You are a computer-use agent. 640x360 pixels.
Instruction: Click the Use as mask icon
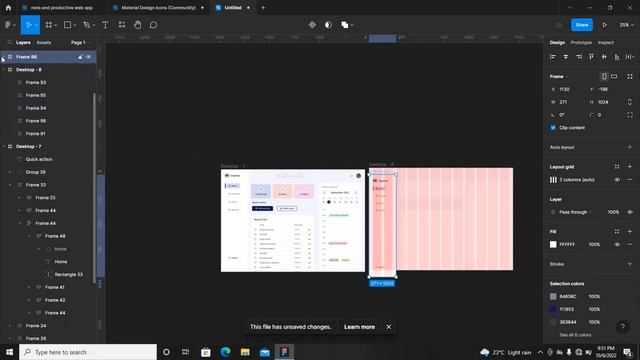pos(328,25)
